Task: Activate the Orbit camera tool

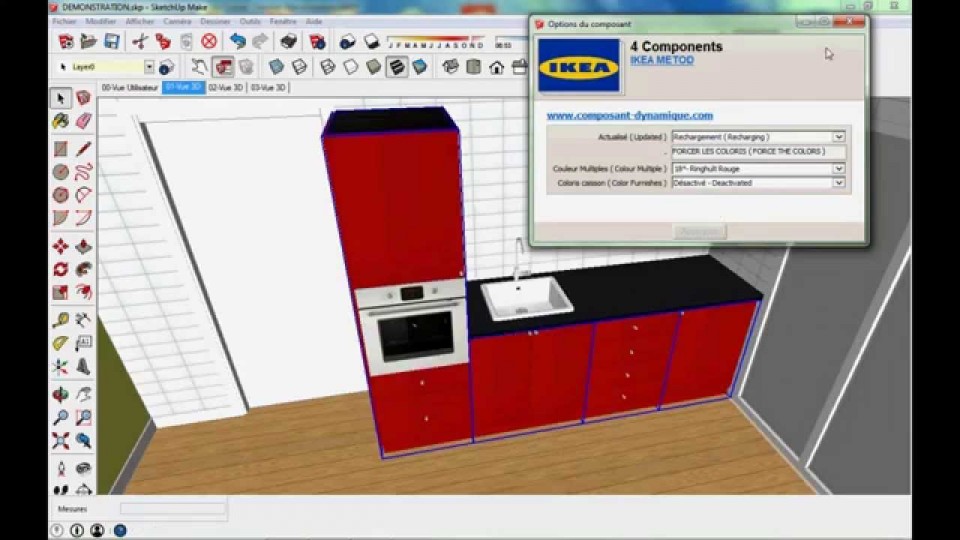Action: (x=60, y=394)
